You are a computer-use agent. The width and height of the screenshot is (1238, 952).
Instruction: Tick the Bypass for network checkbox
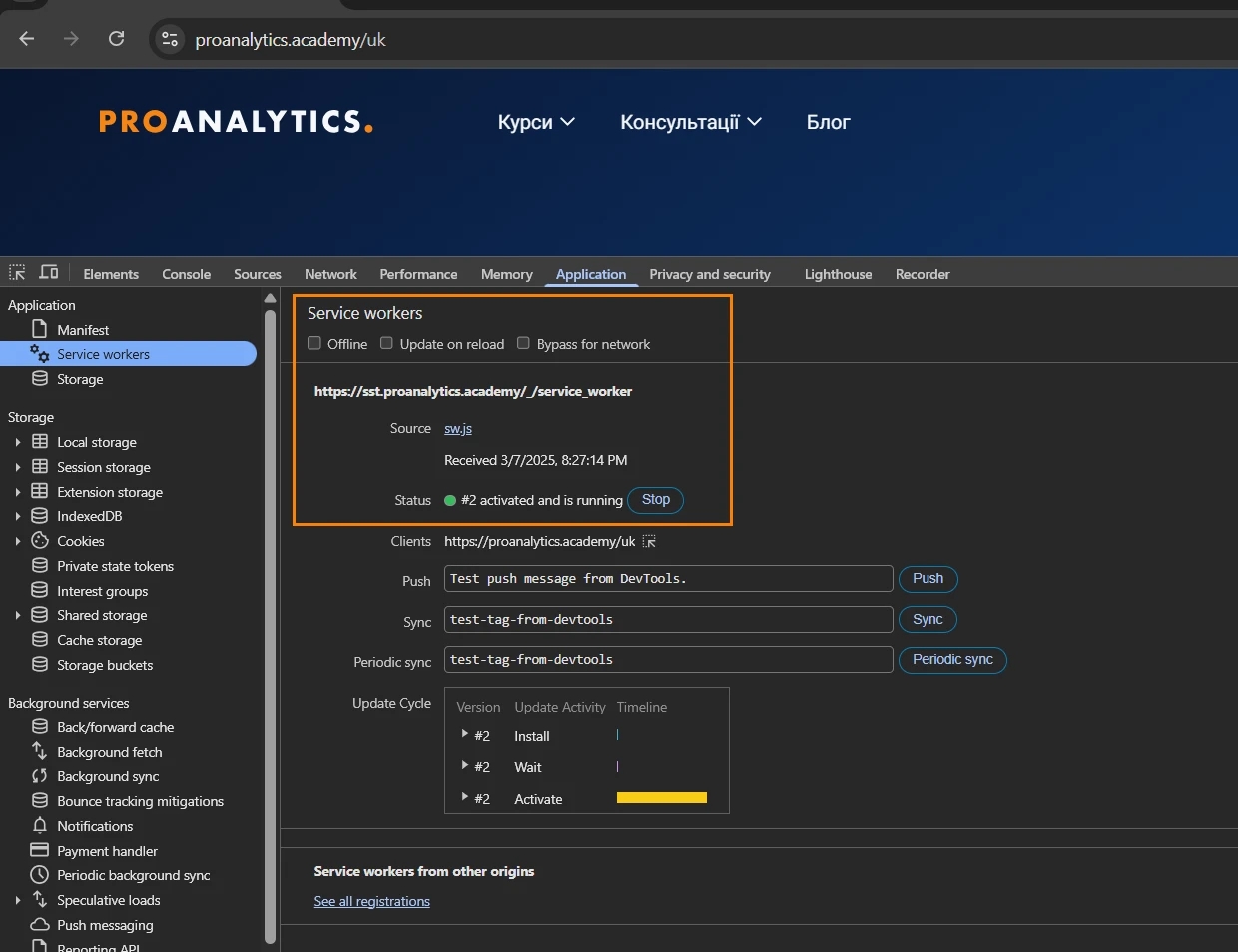[x=523, y=343]
